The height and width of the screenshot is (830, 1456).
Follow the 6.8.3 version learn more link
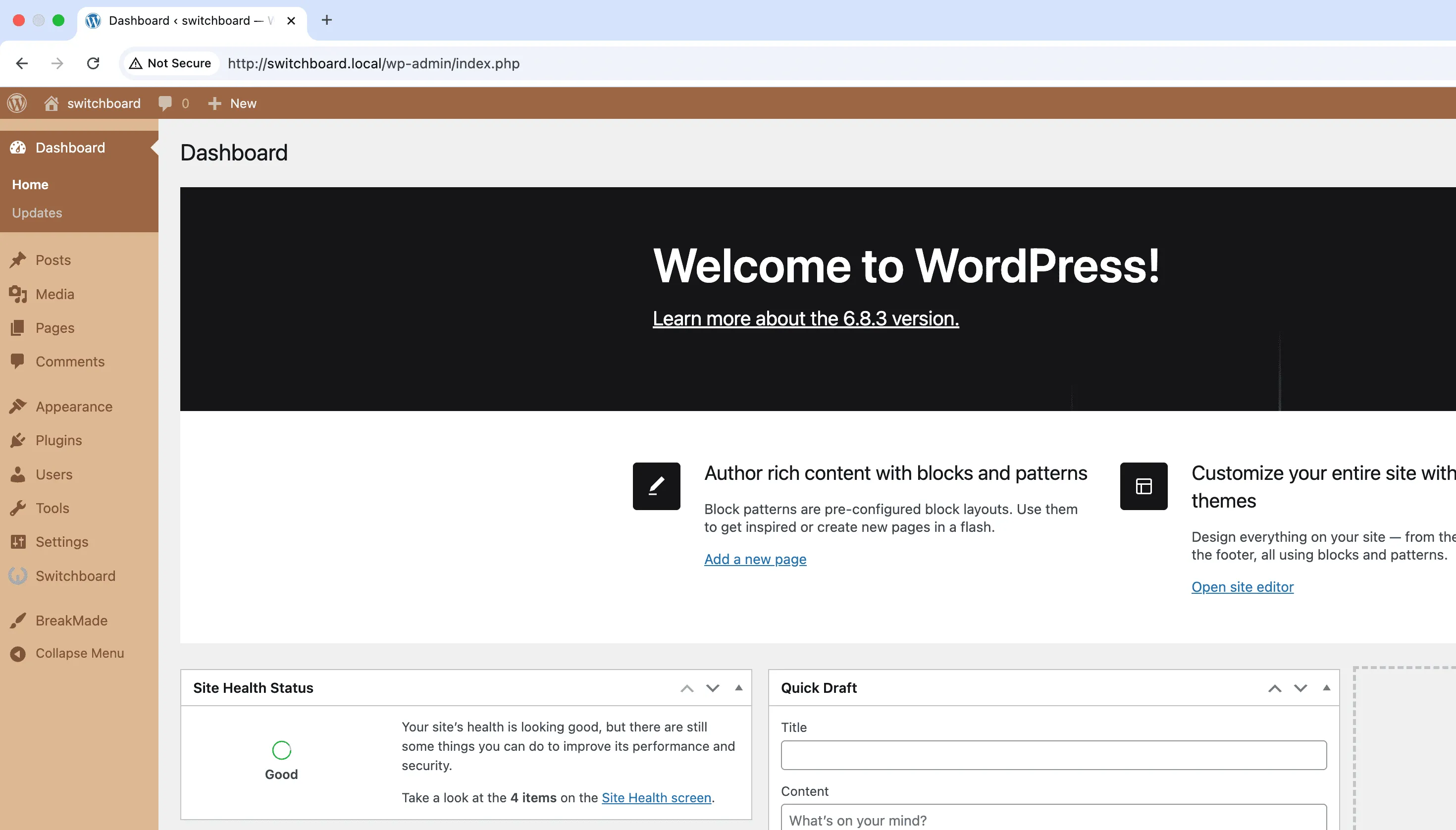(x=805, y=318)
